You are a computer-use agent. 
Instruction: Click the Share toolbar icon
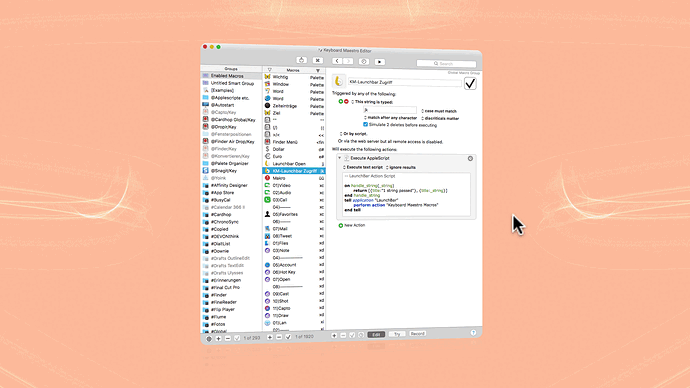pyautogui.click(x=301, y=60)
